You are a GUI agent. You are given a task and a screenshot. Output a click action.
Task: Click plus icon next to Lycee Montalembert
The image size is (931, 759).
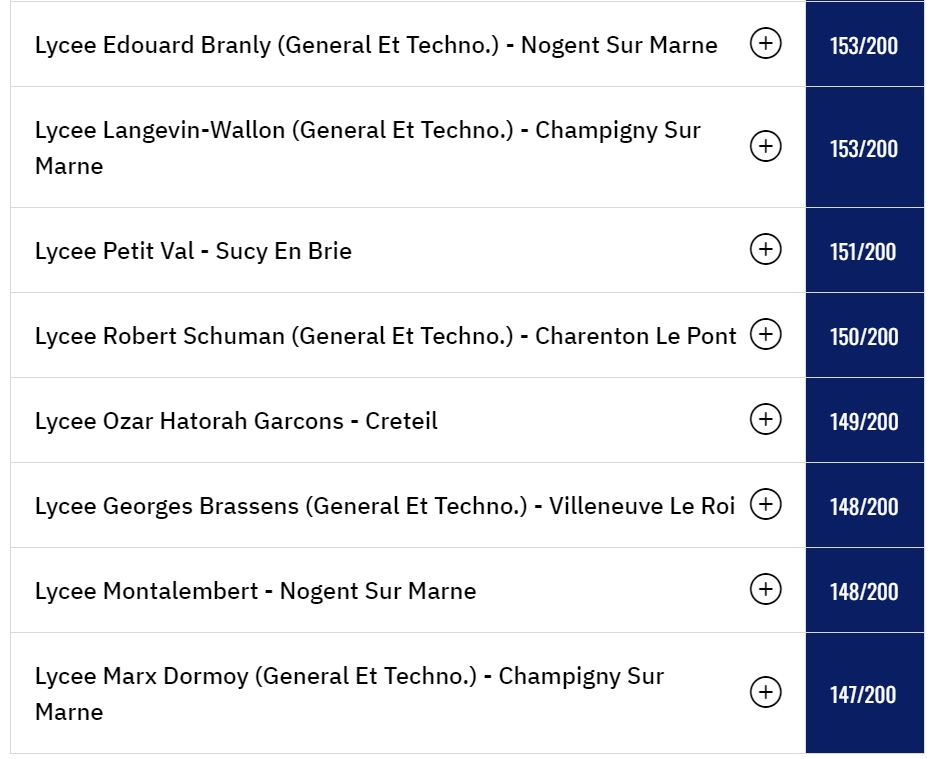click(x=766, y=590)
